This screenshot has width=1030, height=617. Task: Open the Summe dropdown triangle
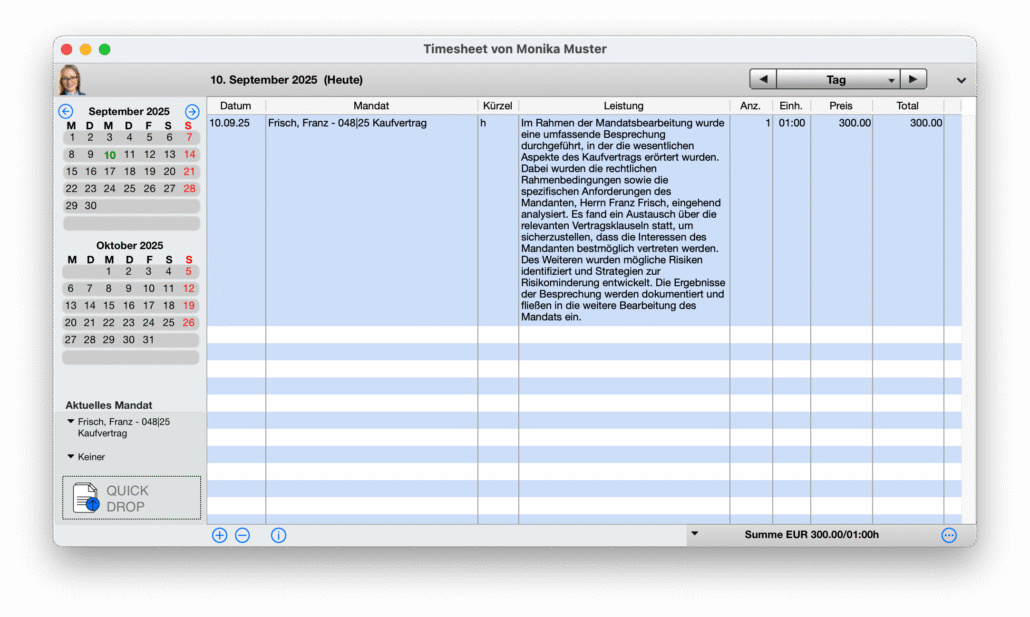click(696, 534)
